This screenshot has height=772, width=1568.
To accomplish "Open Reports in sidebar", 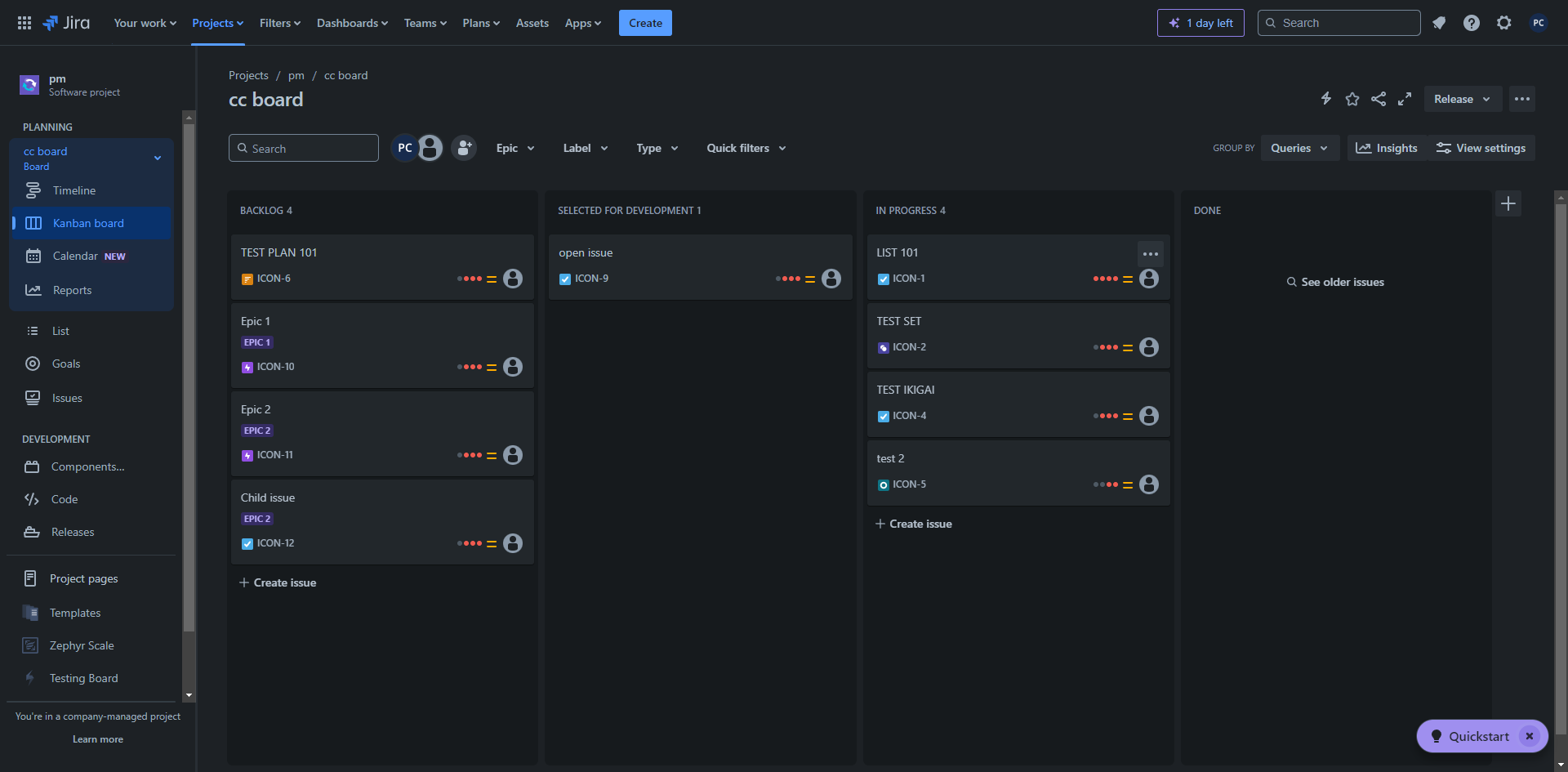I will [x=91, y=290].
